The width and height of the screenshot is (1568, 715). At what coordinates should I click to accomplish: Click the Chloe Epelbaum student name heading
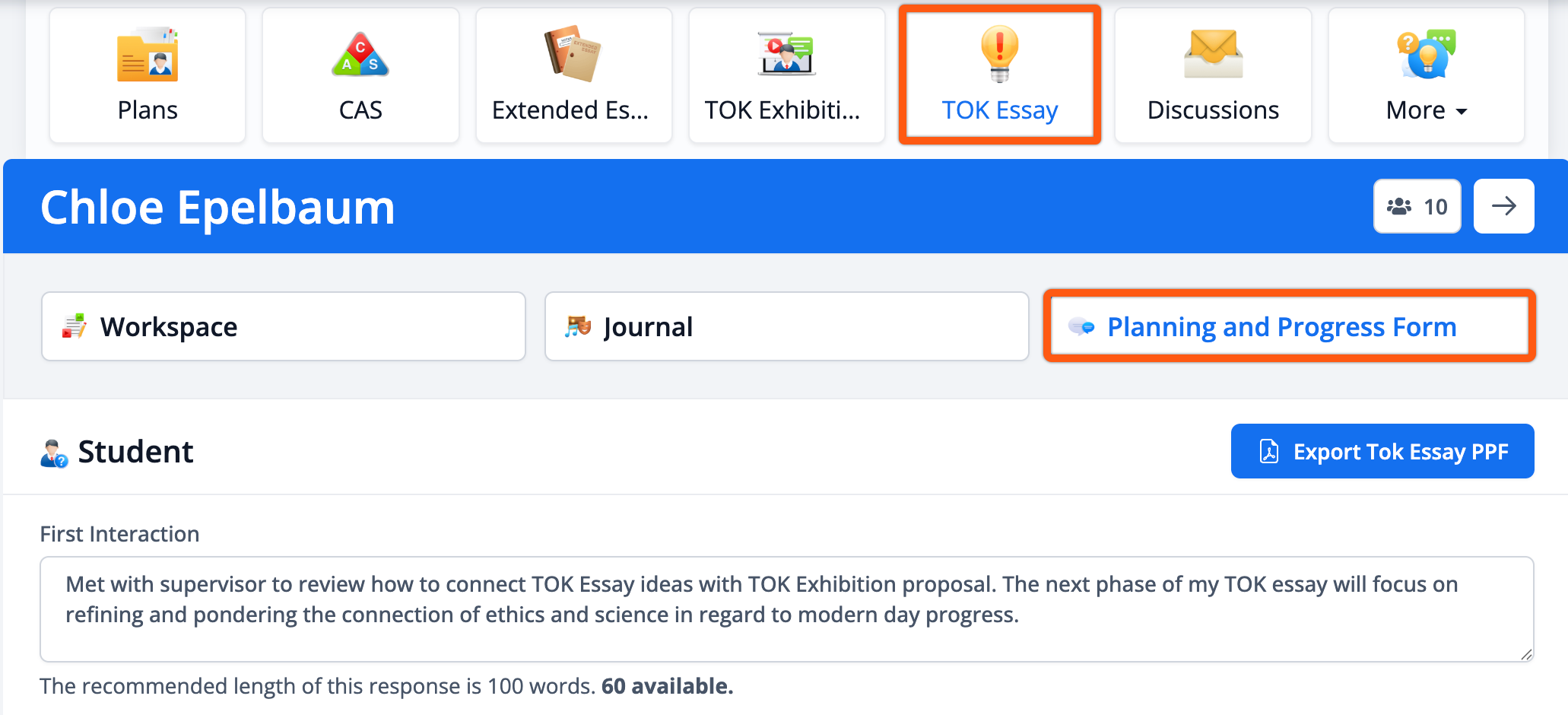coord(217,208)
